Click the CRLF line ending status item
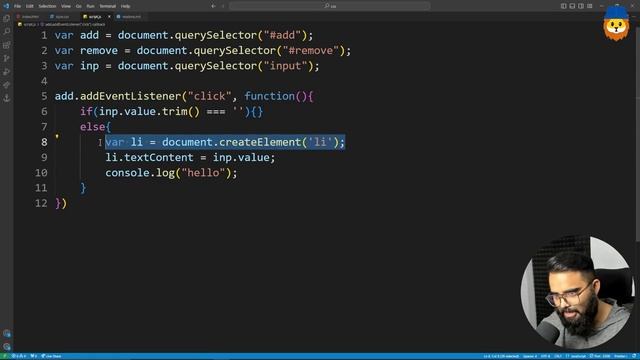Screen dimensions: 640x360 click(x=558, y=356)
